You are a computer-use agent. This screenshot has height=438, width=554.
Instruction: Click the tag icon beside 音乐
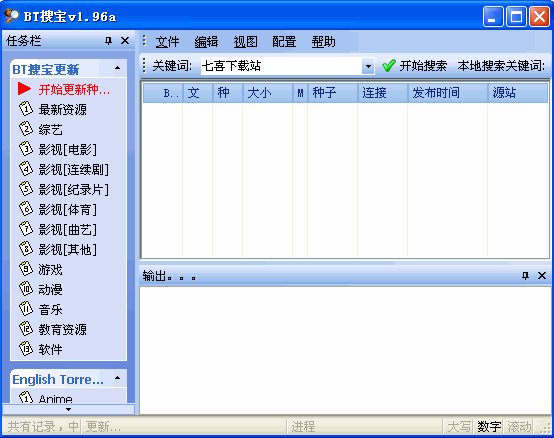click(25, 309)
